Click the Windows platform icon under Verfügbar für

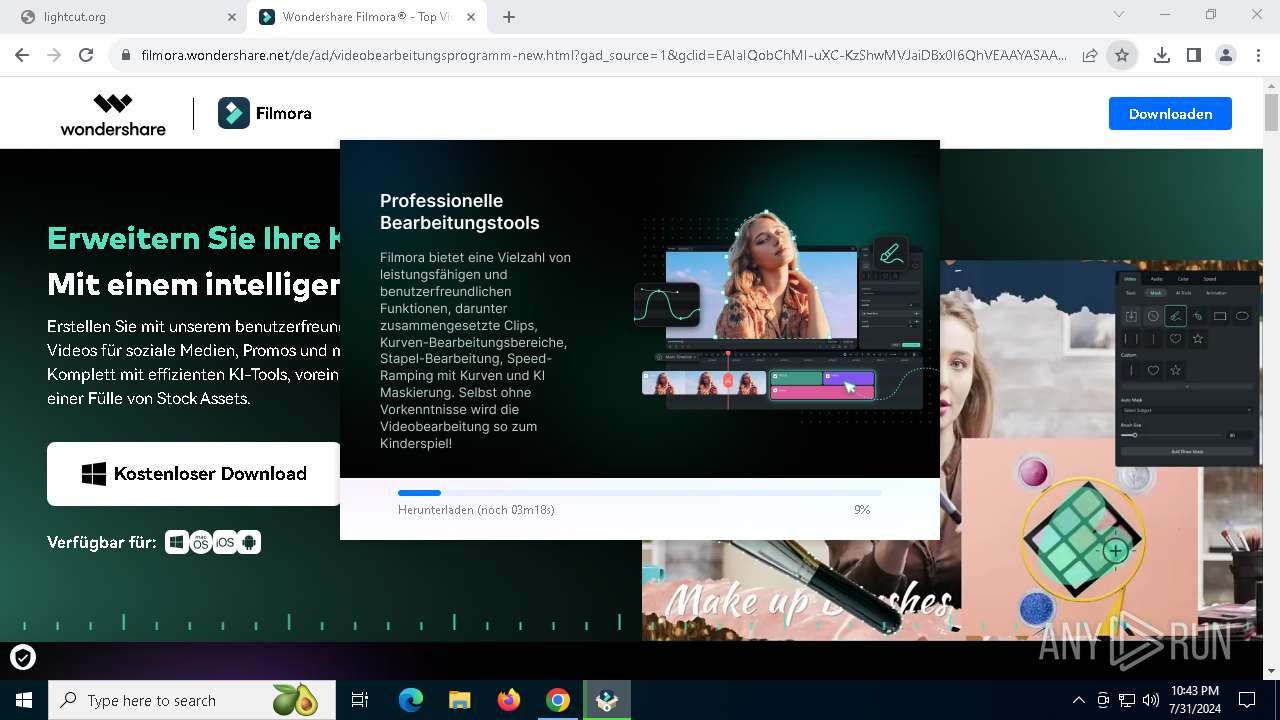(177, 542)
